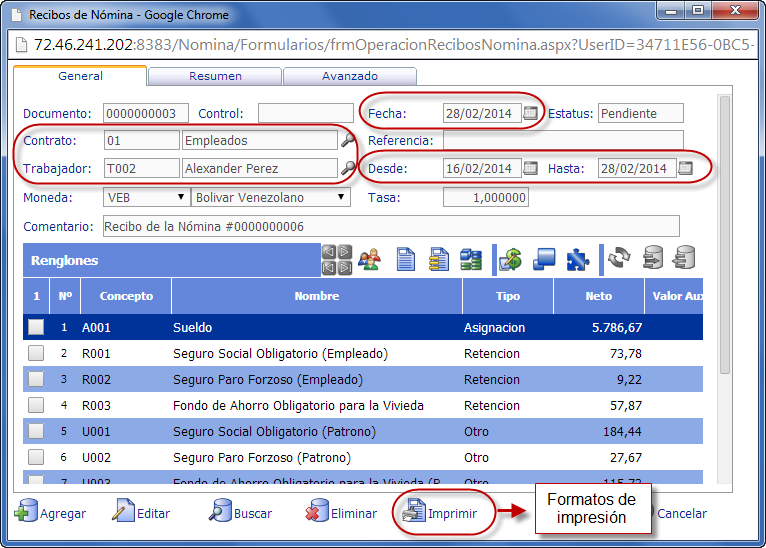Sort by the Tipo column header
Viewport: 766px width, 548px height.
tap(508, 296)
